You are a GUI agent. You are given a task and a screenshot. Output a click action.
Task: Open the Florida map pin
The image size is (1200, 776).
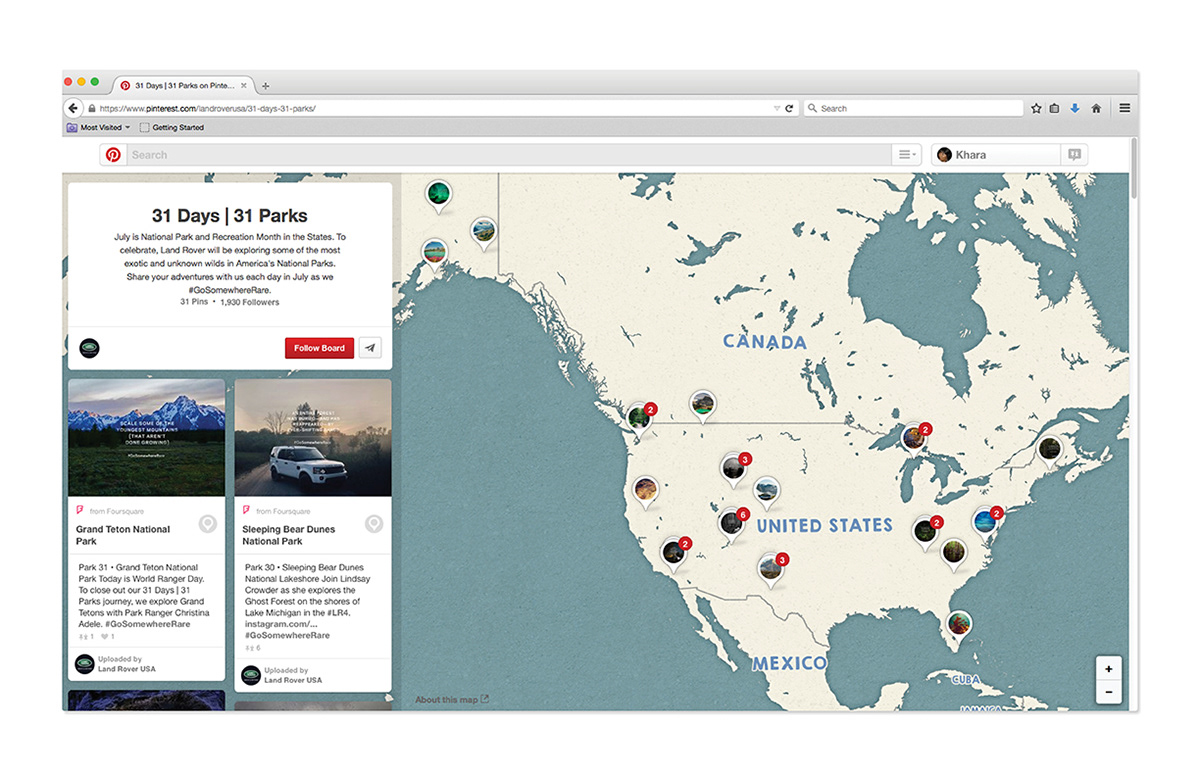point(959,625)
